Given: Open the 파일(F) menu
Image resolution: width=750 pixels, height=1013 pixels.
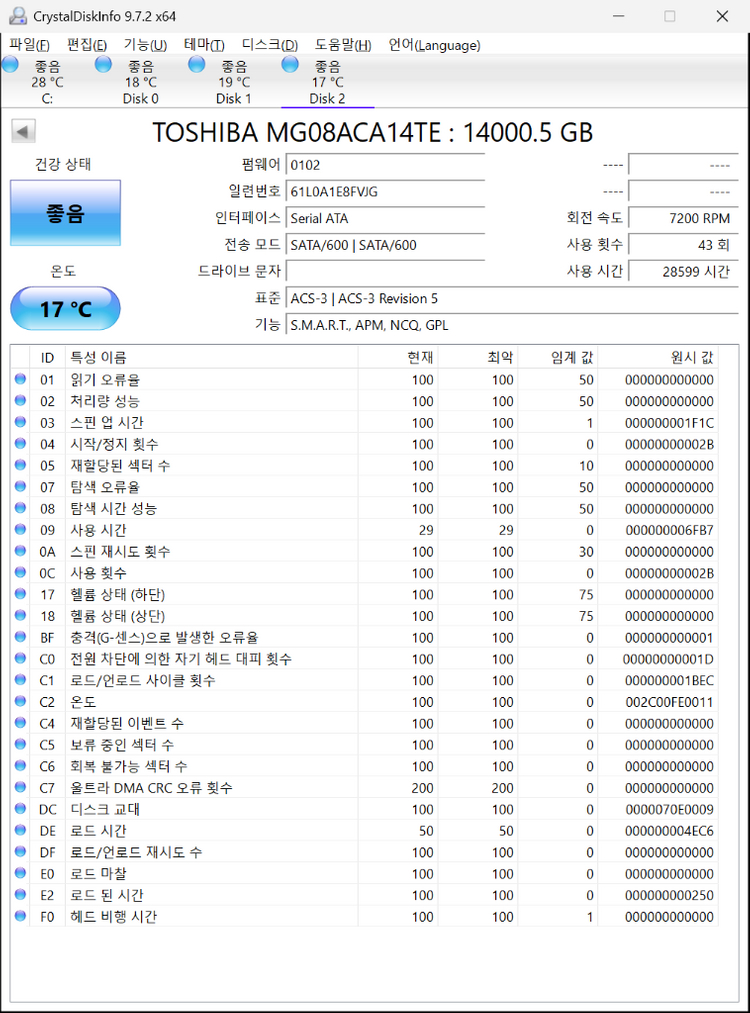Looking at the screenshot, I should pyautogui.click(x=29, y=45).
